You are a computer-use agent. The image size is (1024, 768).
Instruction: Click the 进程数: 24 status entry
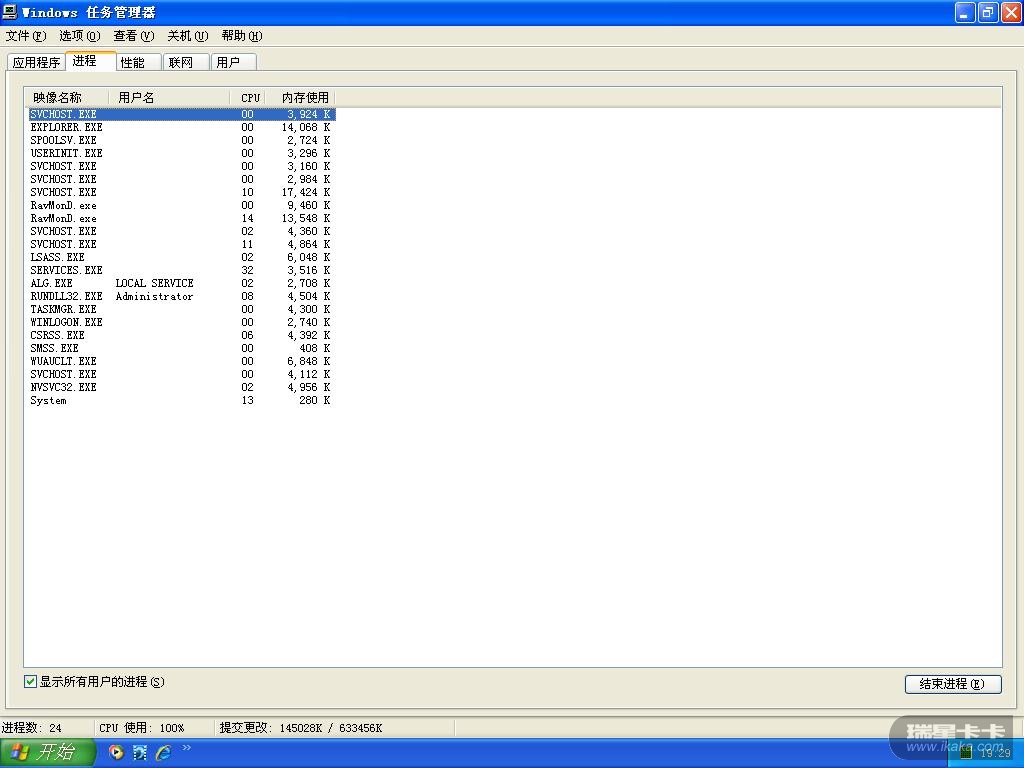(x=32, y=728)
